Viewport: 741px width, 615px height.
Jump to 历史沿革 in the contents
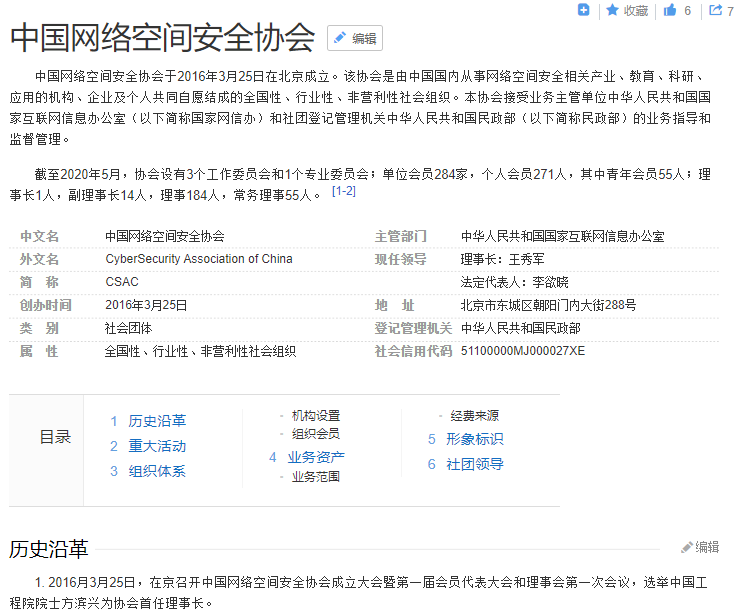[x=157, y=421]
